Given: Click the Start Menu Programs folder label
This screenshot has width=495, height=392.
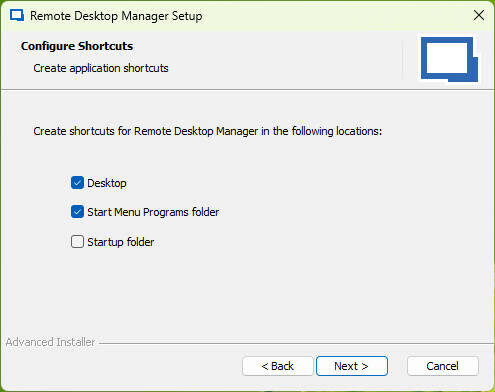Looking at the screenshot, I should point(153,212).
